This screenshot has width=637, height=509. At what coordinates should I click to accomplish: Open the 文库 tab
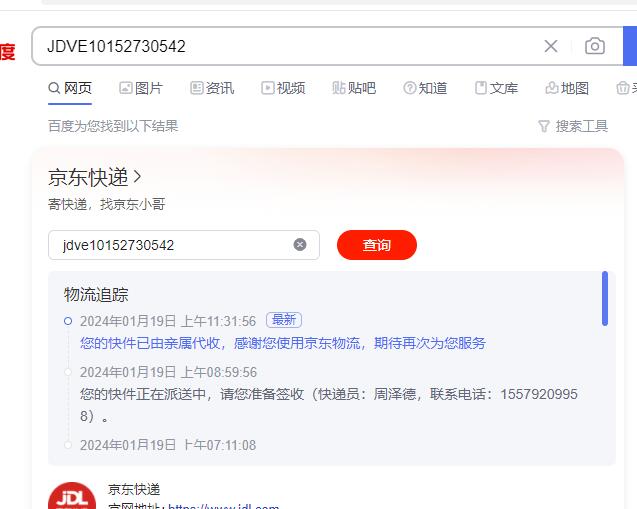pyautogui.click(x=496, y=88)
